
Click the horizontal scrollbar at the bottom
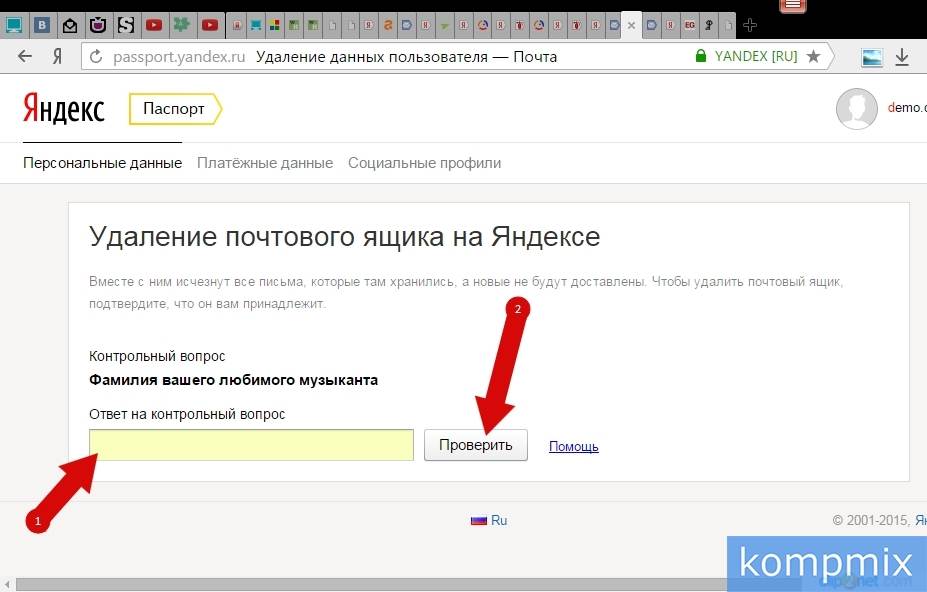[x=371, y=584]
